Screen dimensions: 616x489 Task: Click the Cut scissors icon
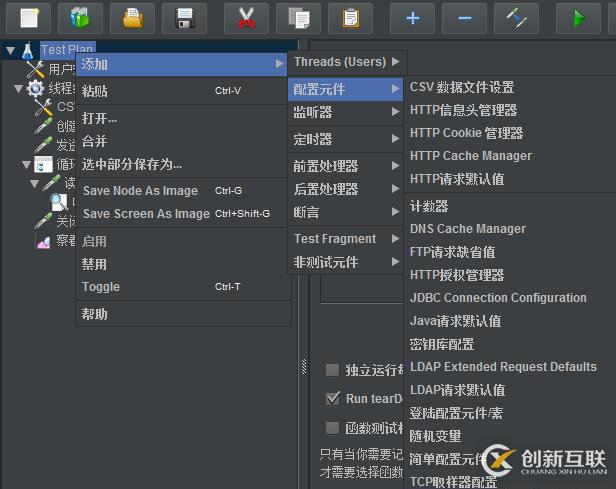pos(246,18)
